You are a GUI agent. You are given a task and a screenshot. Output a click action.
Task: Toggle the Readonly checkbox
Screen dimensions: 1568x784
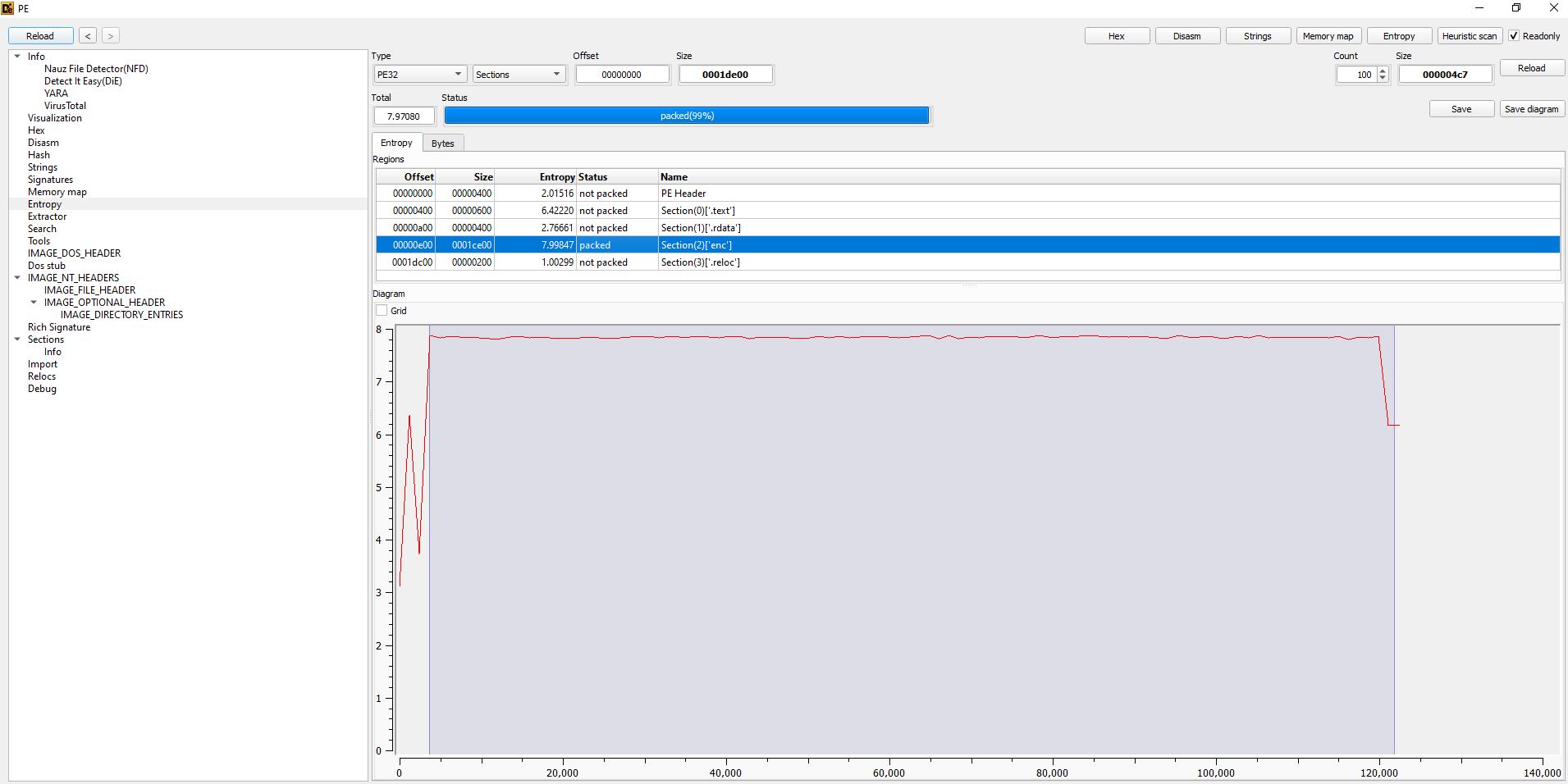coord(1514,36)
